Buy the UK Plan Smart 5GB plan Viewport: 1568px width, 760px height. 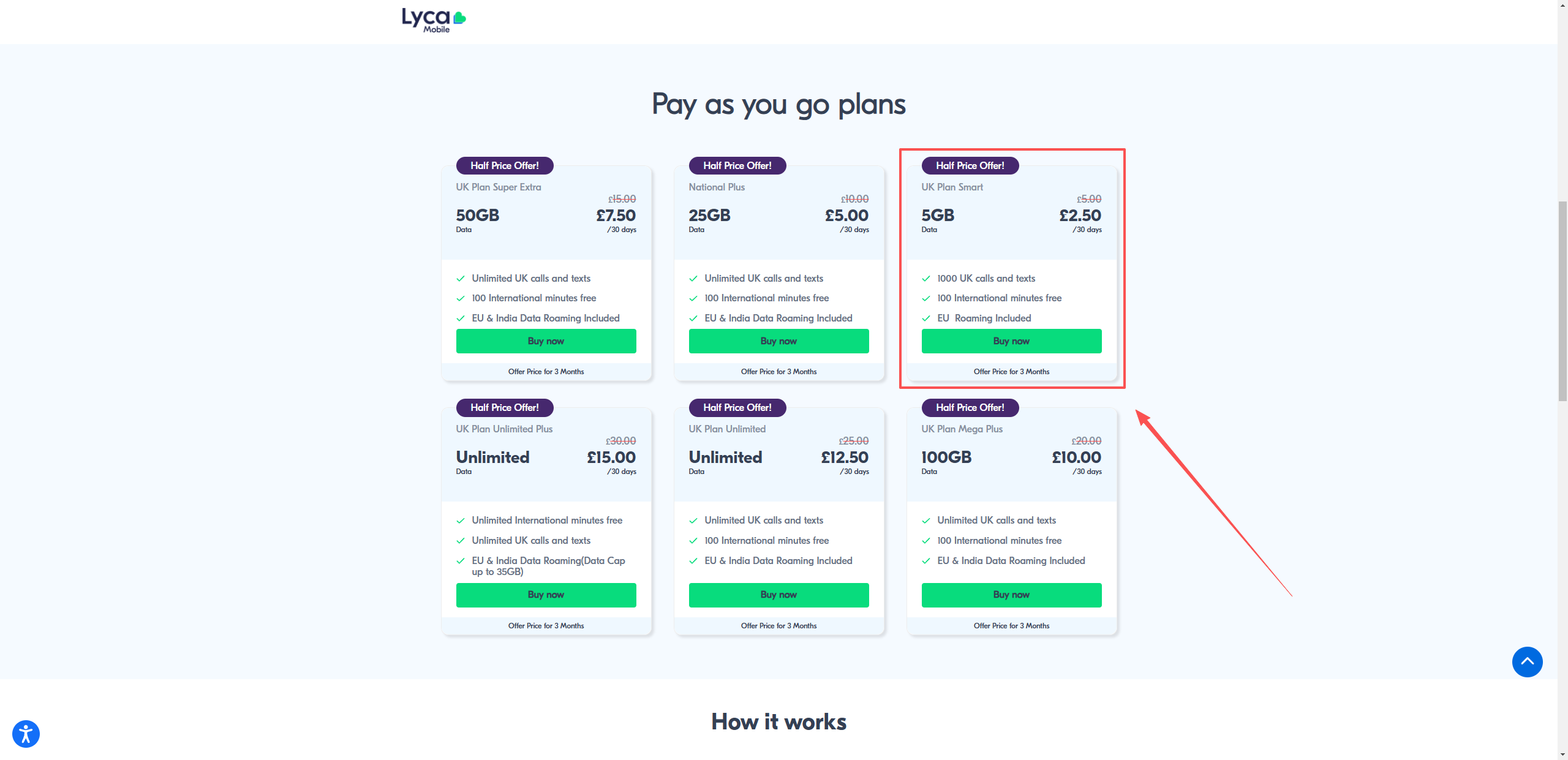point(1011,341)
